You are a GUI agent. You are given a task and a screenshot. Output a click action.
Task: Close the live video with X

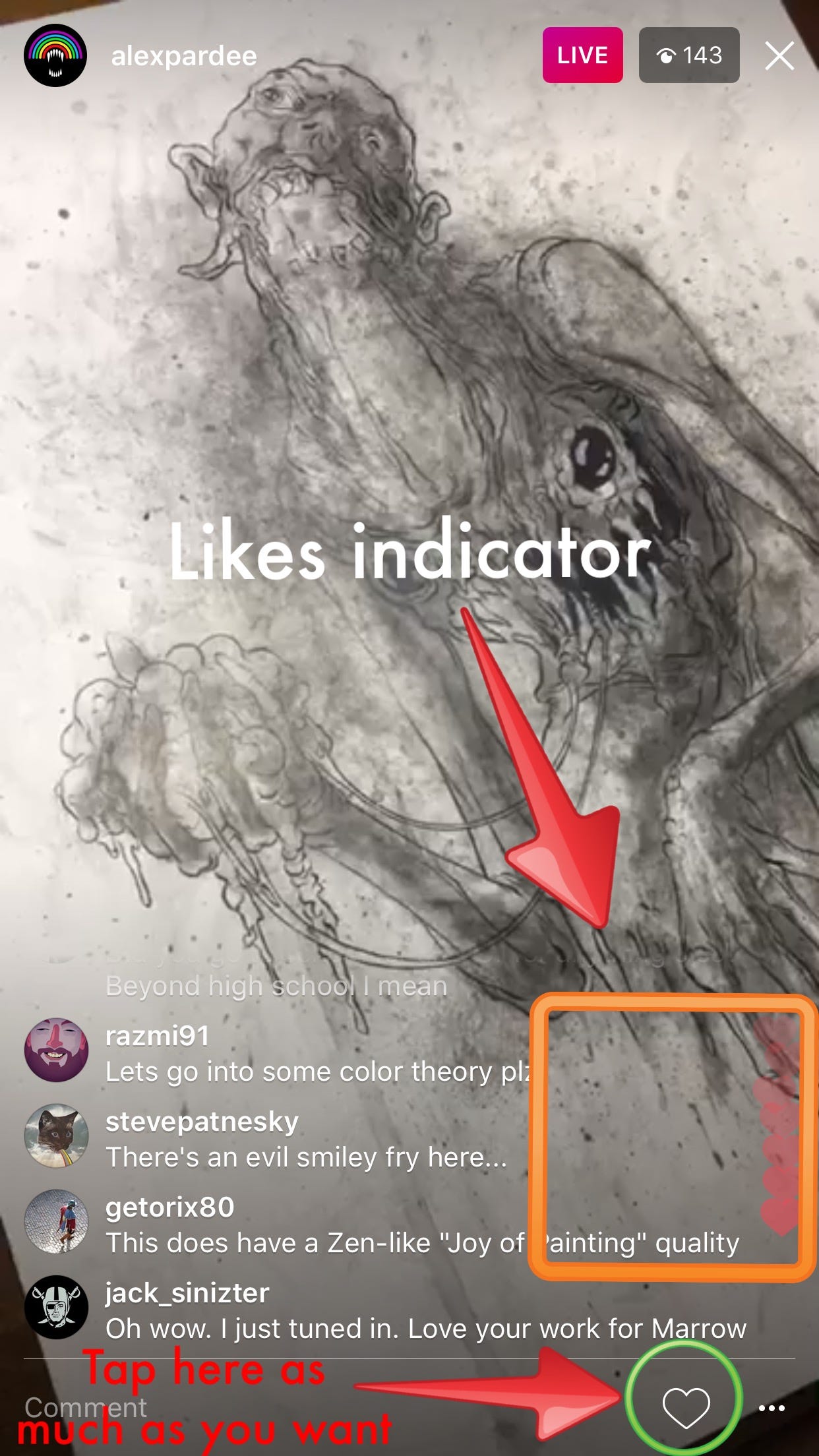(779, 55)
